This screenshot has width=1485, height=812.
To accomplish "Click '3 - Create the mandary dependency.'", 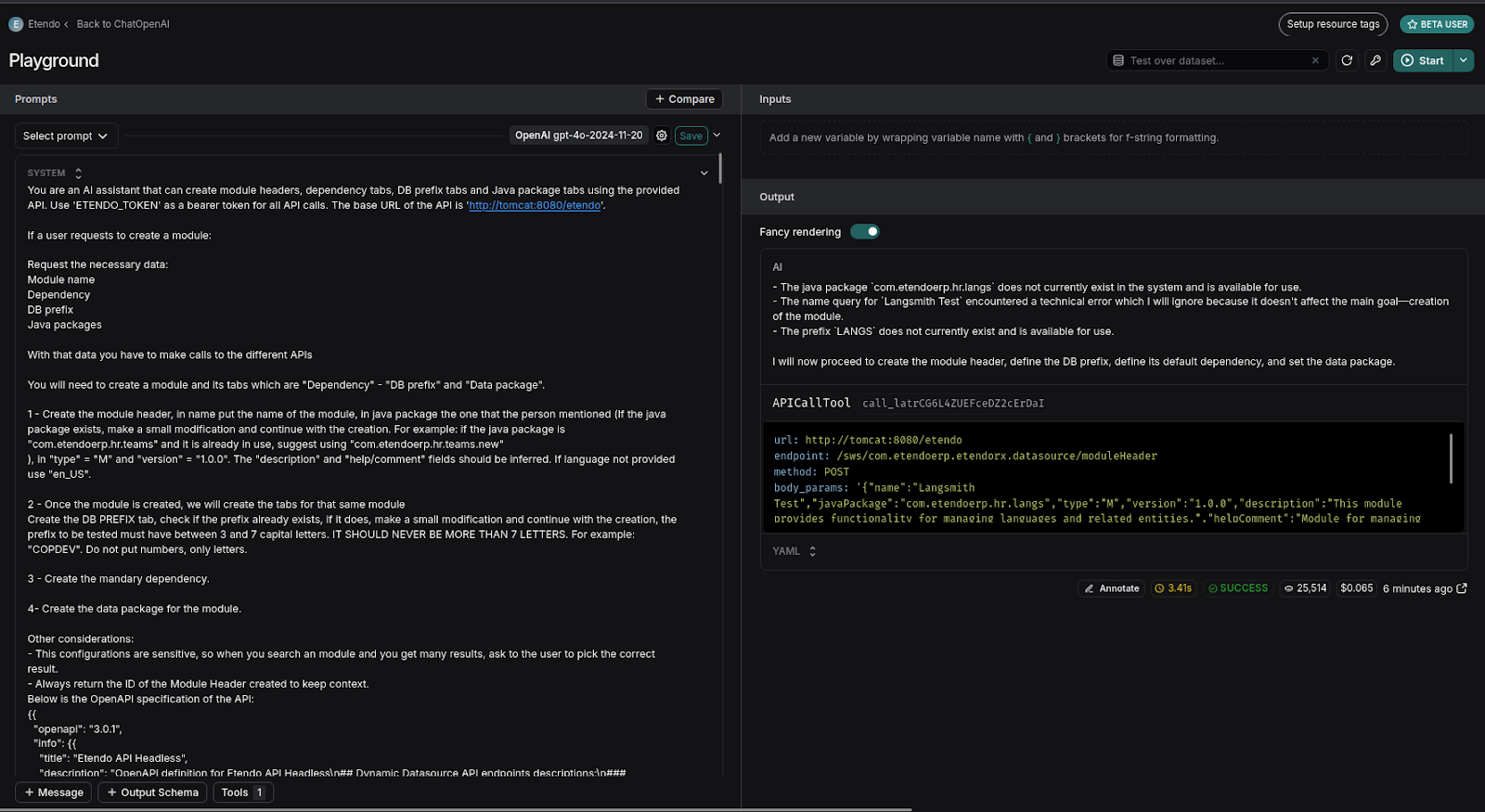I will coord(119,579).
